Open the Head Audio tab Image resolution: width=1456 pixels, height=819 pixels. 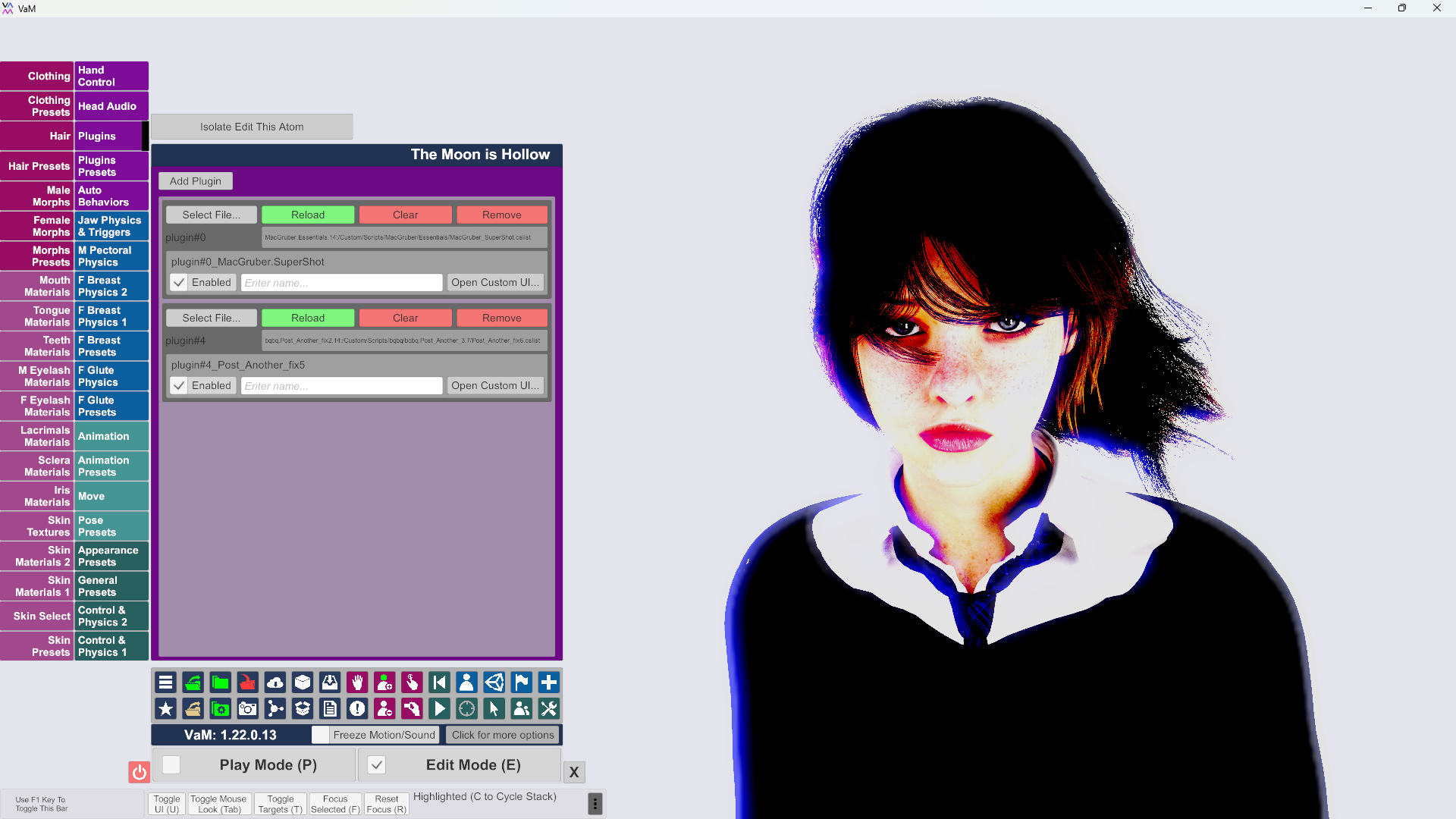(x=111, y=106)
